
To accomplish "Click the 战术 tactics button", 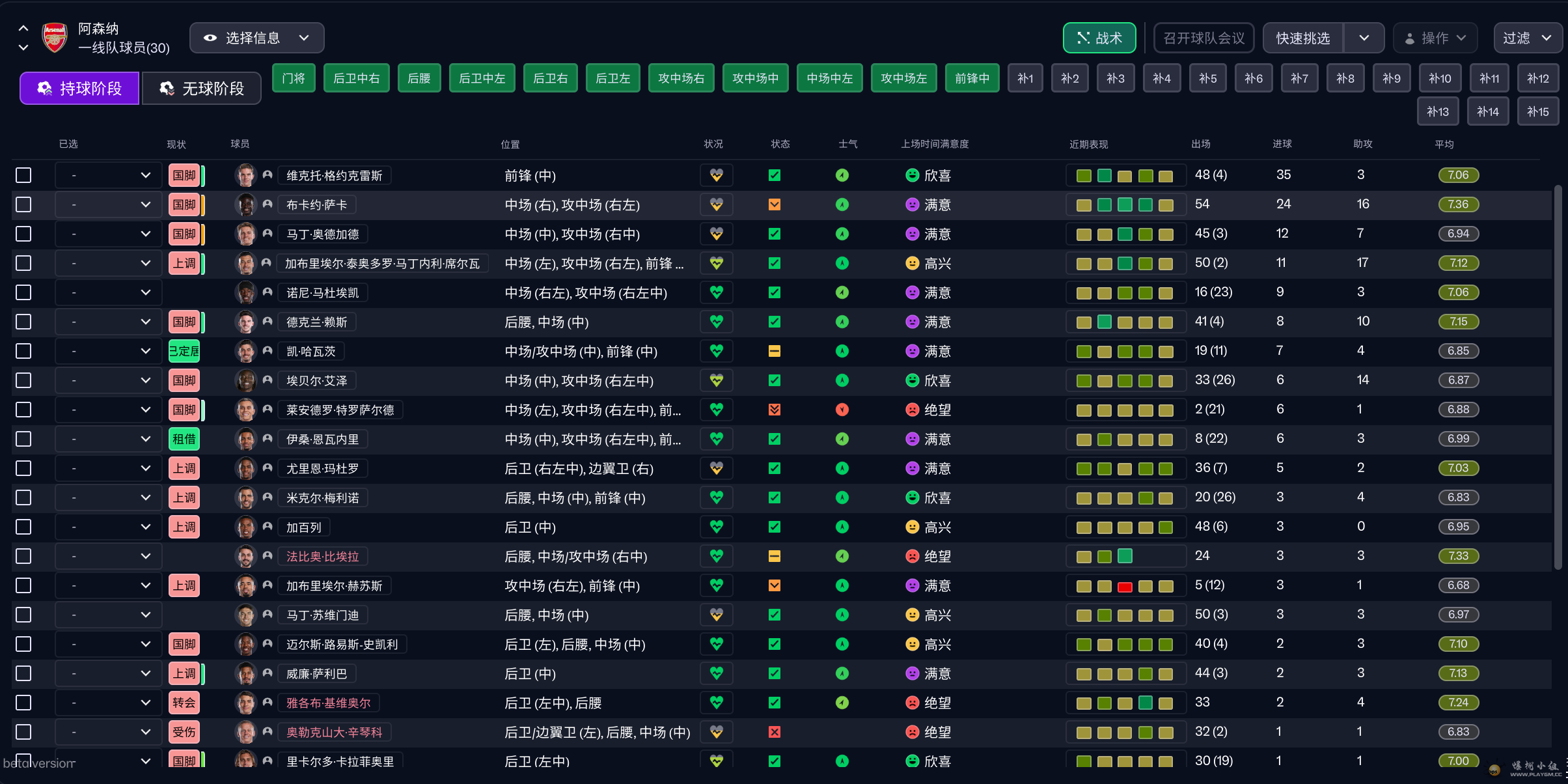I will pos(1099,38).
